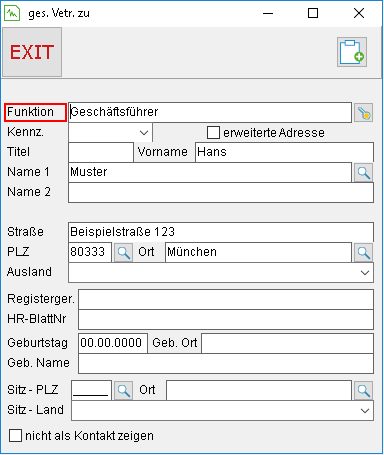Click the red EXIT button

point(32,52)
